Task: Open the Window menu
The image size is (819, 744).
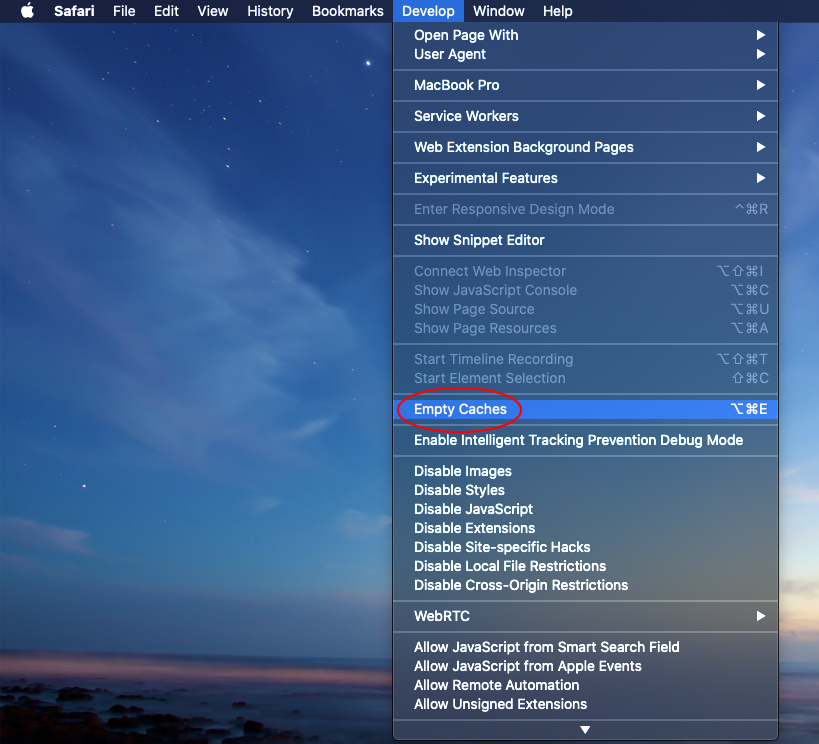Action: click(x=498, y=11)
